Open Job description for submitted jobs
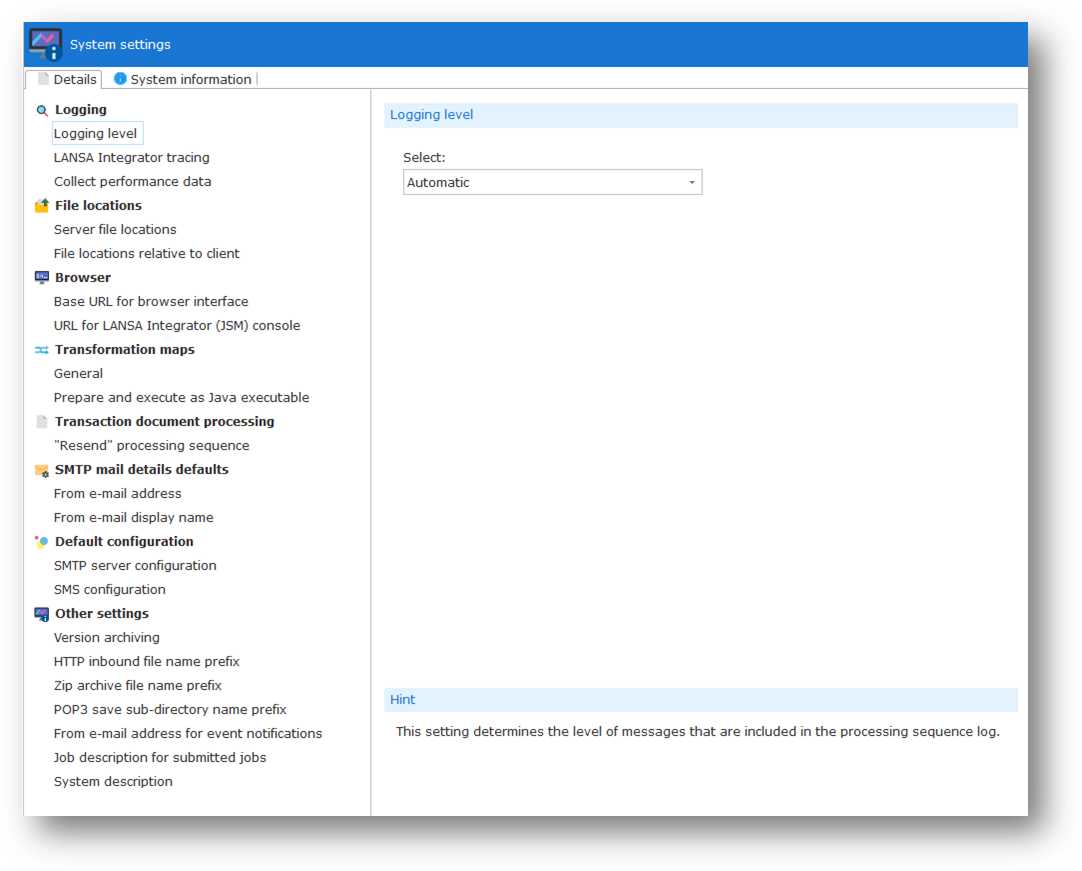 pyautogui.click(x=160, y=758)
